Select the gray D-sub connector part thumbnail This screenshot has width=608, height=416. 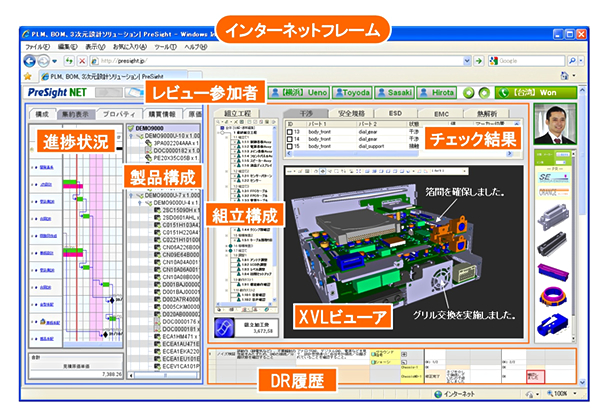click(x=553, y=215)
